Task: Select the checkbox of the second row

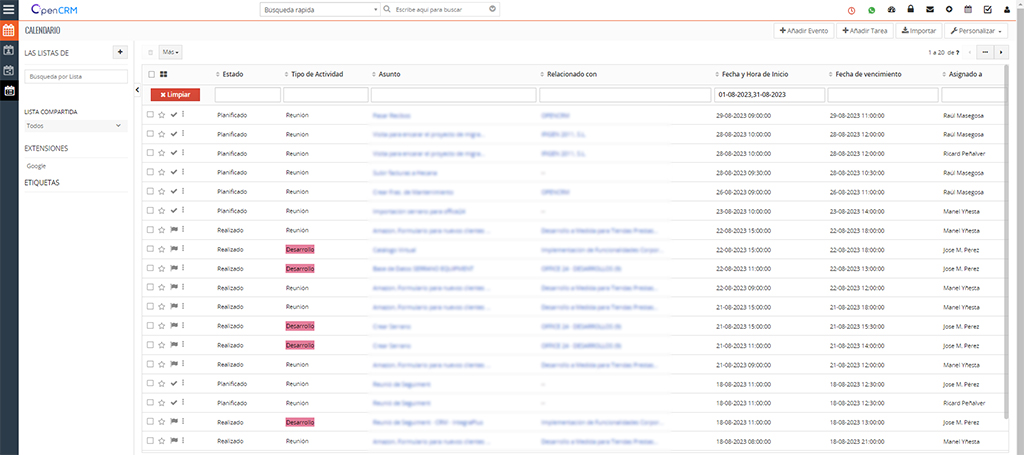Action: pos(150,134)
